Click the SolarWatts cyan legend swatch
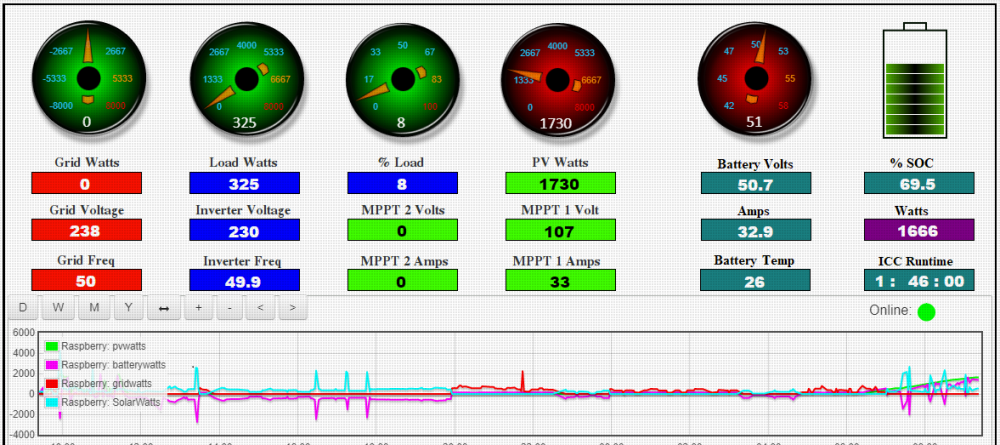Viewport: 1000px width, 445px height. click(53, 402)
